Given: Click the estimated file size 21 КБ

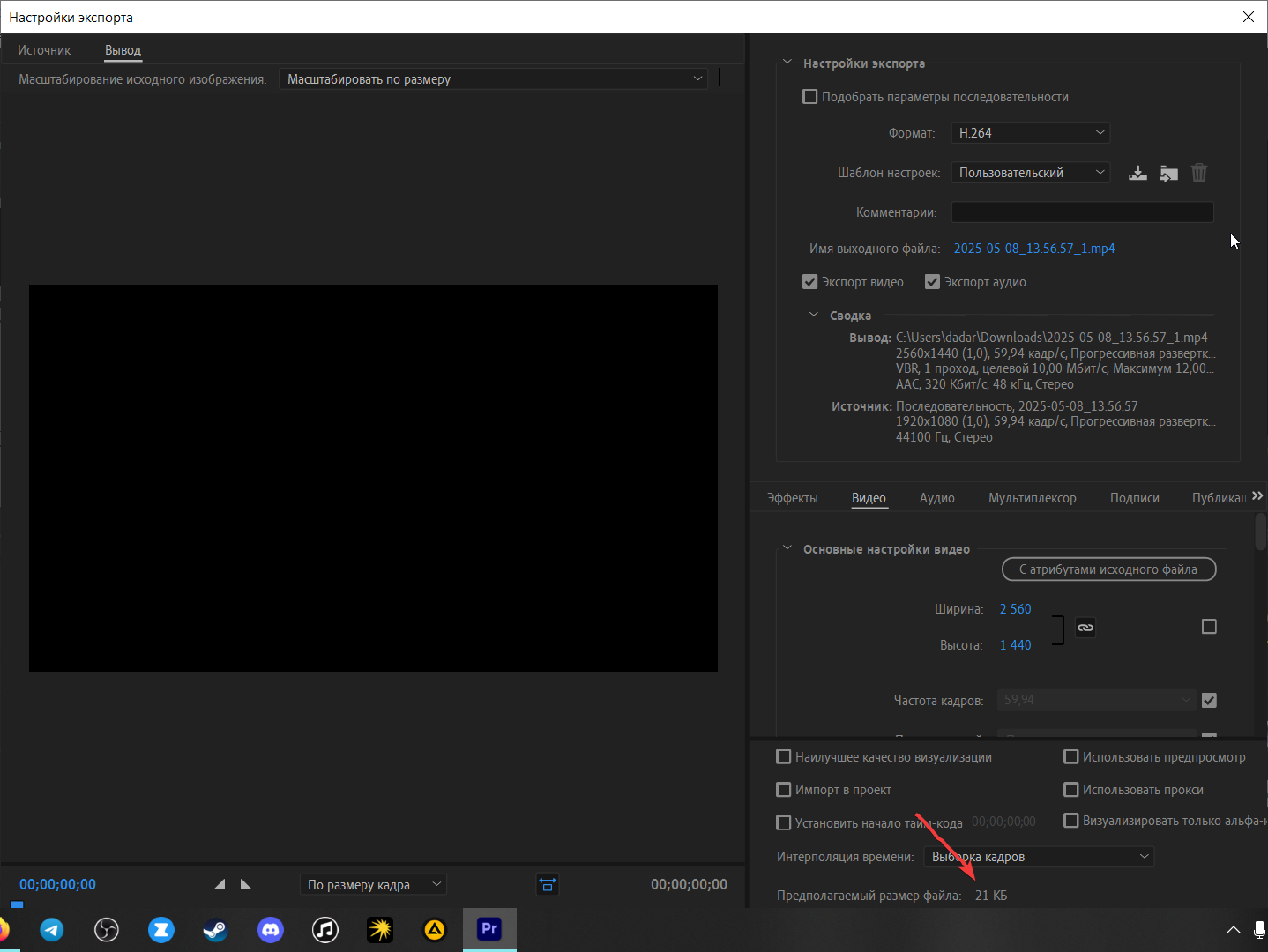Looking at the screenshot, I should click(x=991, y=896).
